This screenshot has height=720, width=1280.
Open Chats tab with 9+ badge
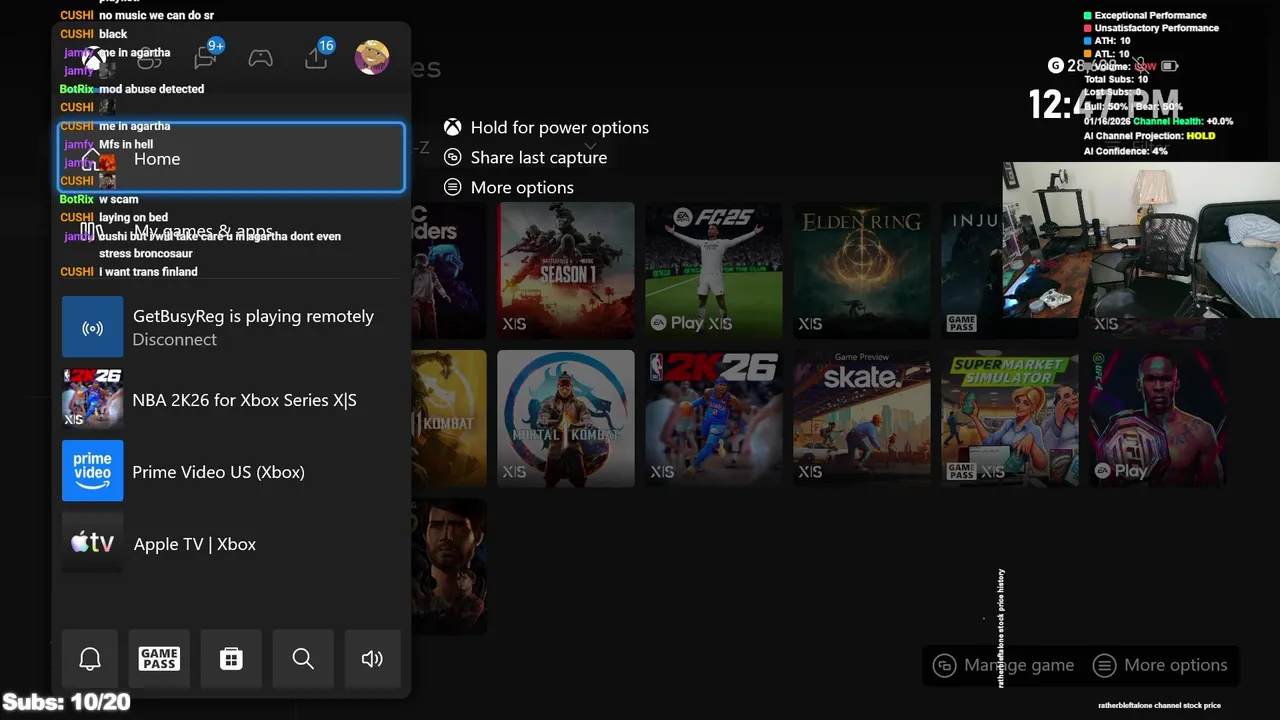207,56
